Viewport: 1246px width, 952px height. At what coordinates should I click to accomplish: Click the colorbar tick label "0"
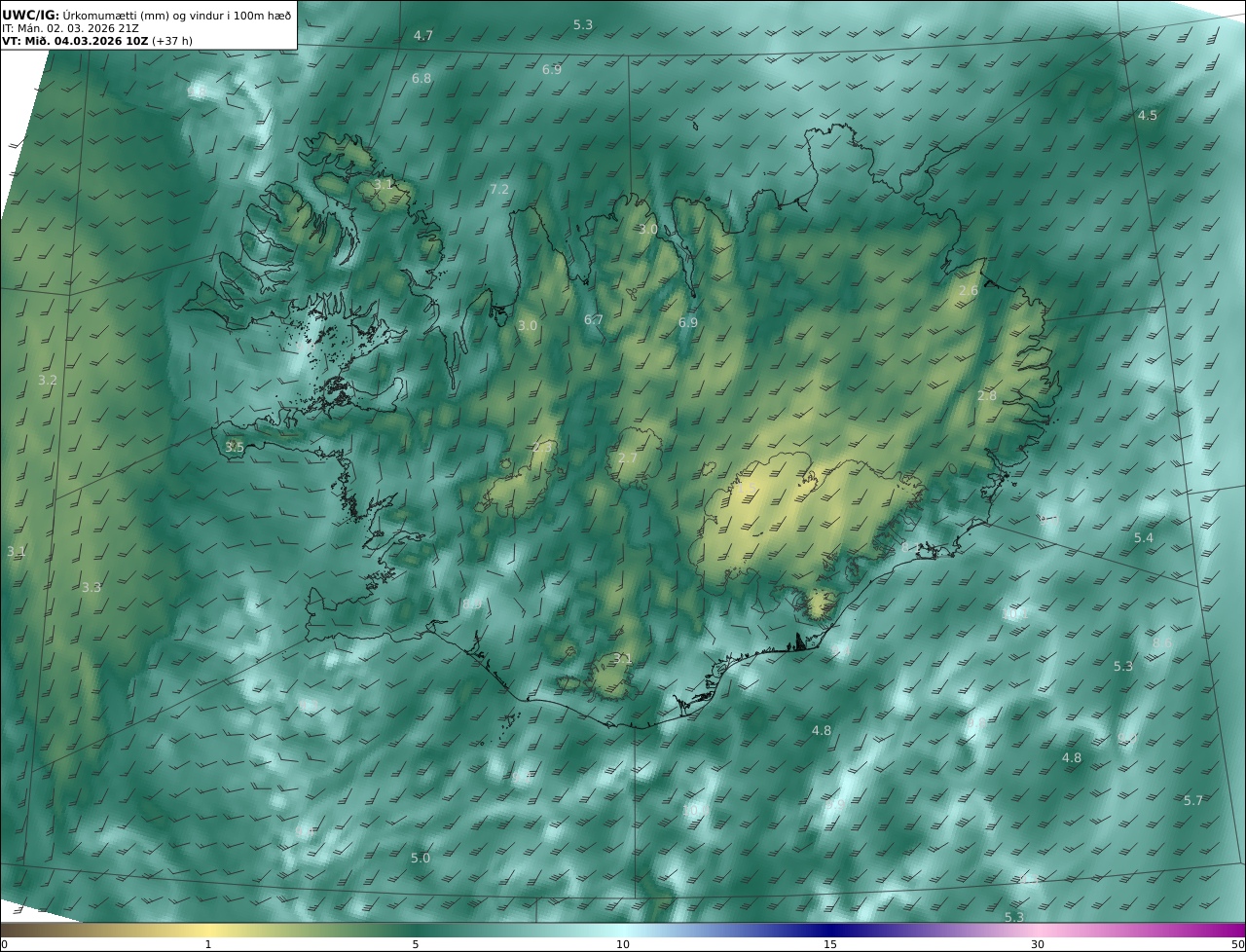pyautogui.click(x=4, y=945)
